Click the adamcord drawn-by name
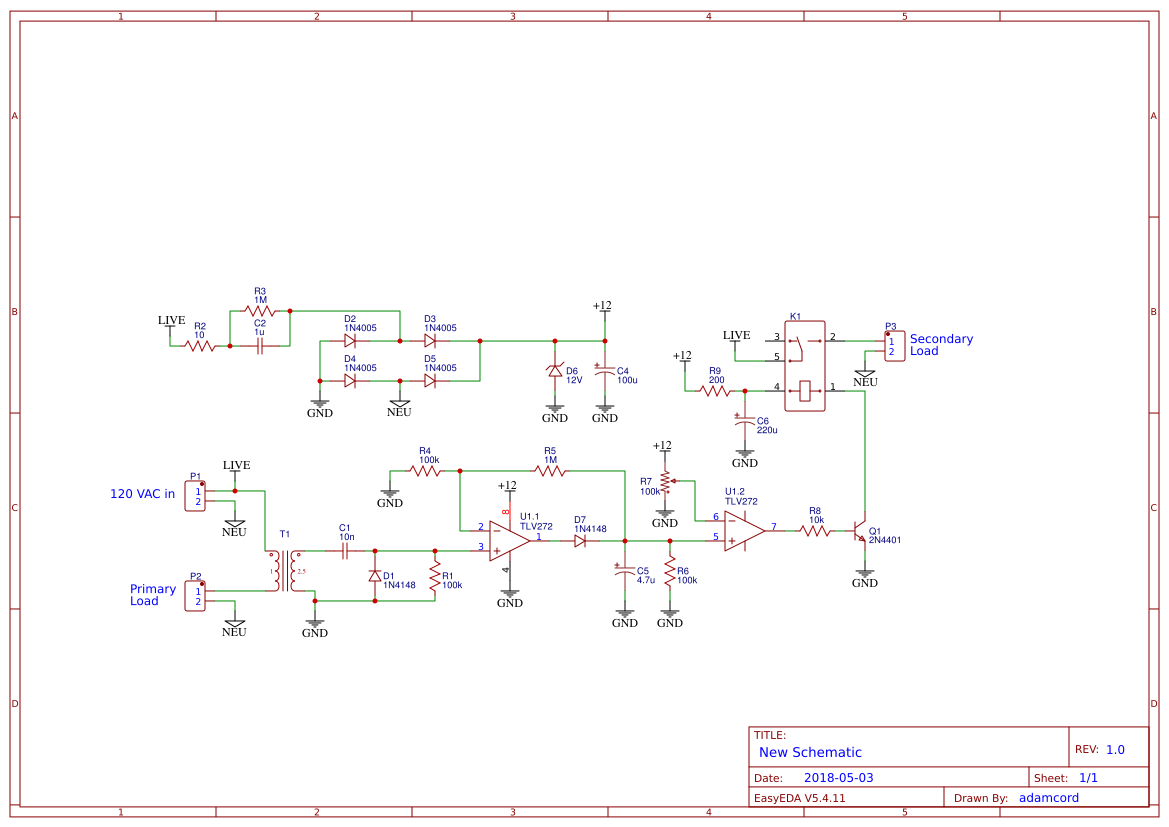The height and width of the screenshot is (827, 1169). 1048,797
